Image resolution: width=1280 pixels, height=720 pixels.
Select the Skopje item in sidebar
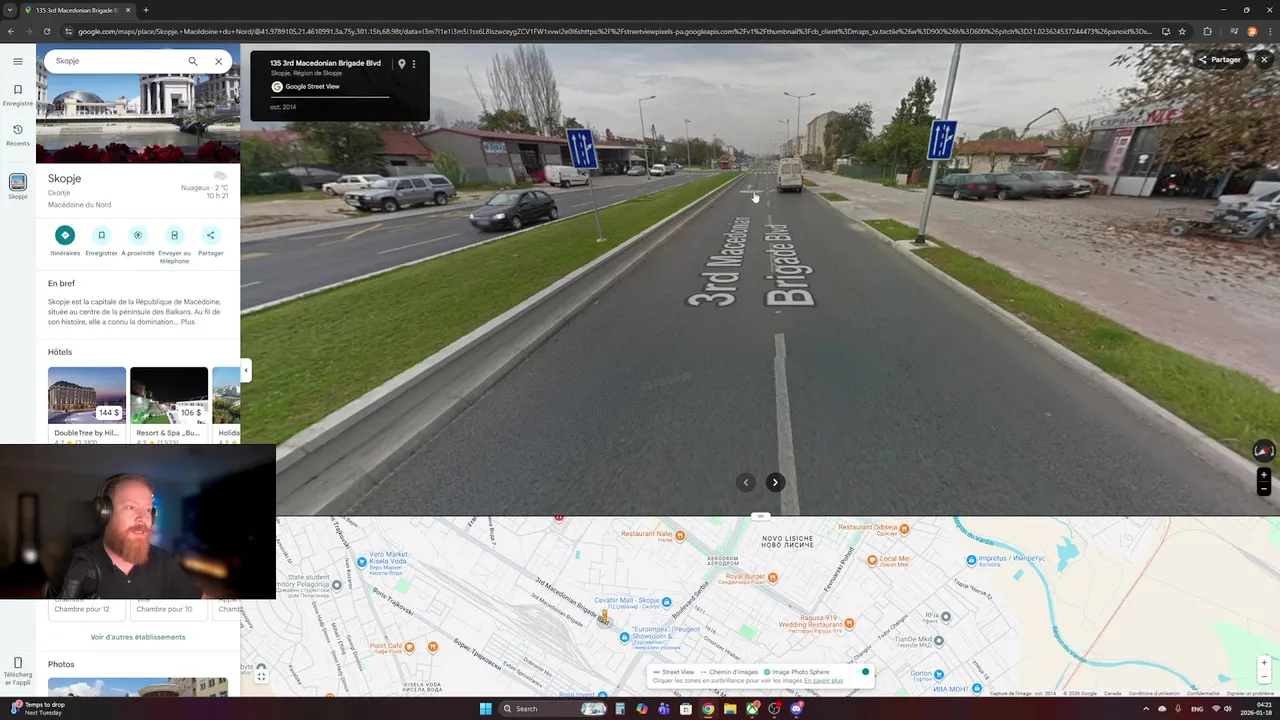[x=17, y=186]
